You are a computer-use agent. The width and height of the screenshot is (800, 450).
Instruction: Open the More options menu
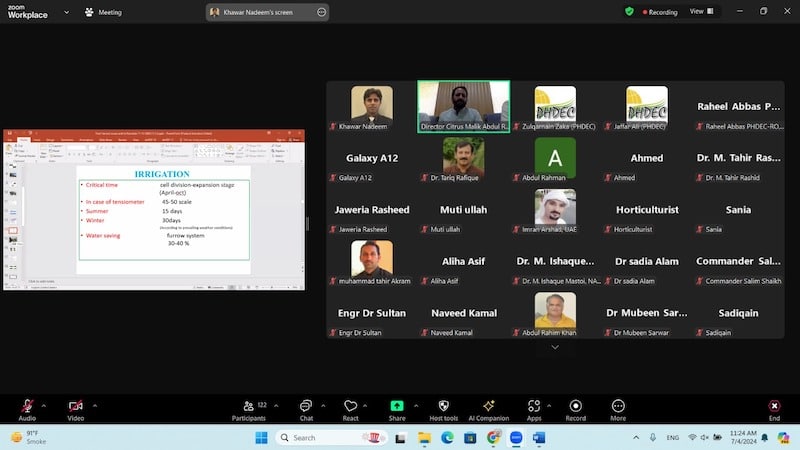click(618, 409)
